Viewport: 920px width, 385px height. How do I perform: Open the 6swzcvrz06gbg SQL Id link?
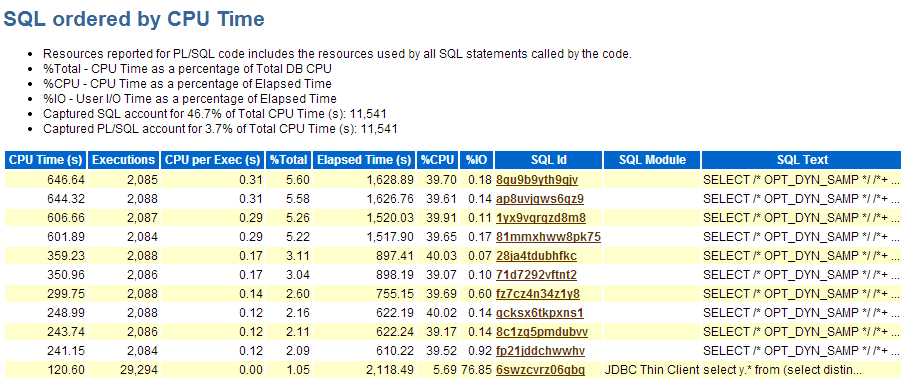click(x=540, y=370)
